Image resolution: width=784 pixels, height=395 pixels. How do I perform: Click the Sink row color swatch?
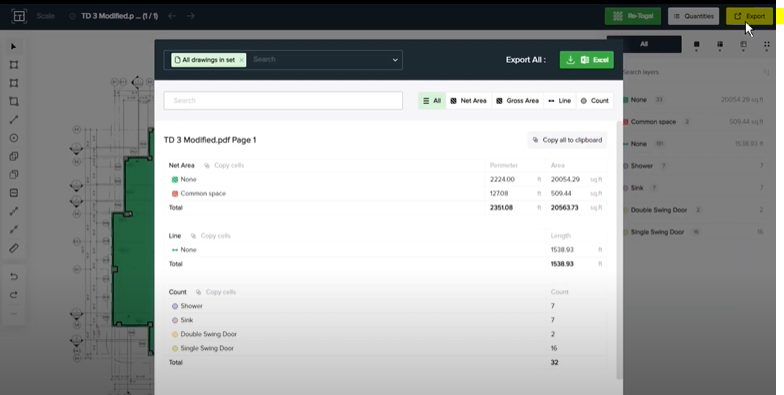[175, 320]
